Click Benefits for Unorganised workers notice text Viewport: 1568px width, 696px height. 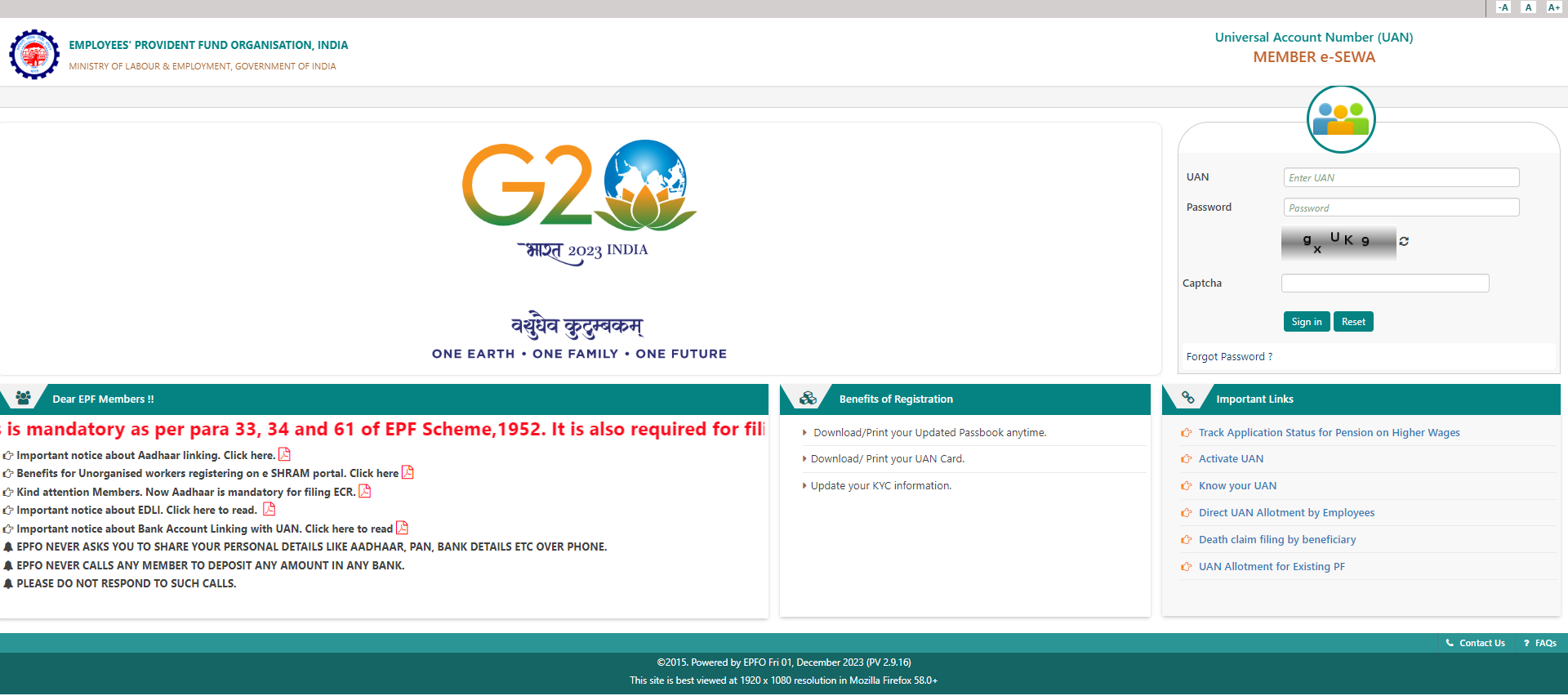point(207,474)
